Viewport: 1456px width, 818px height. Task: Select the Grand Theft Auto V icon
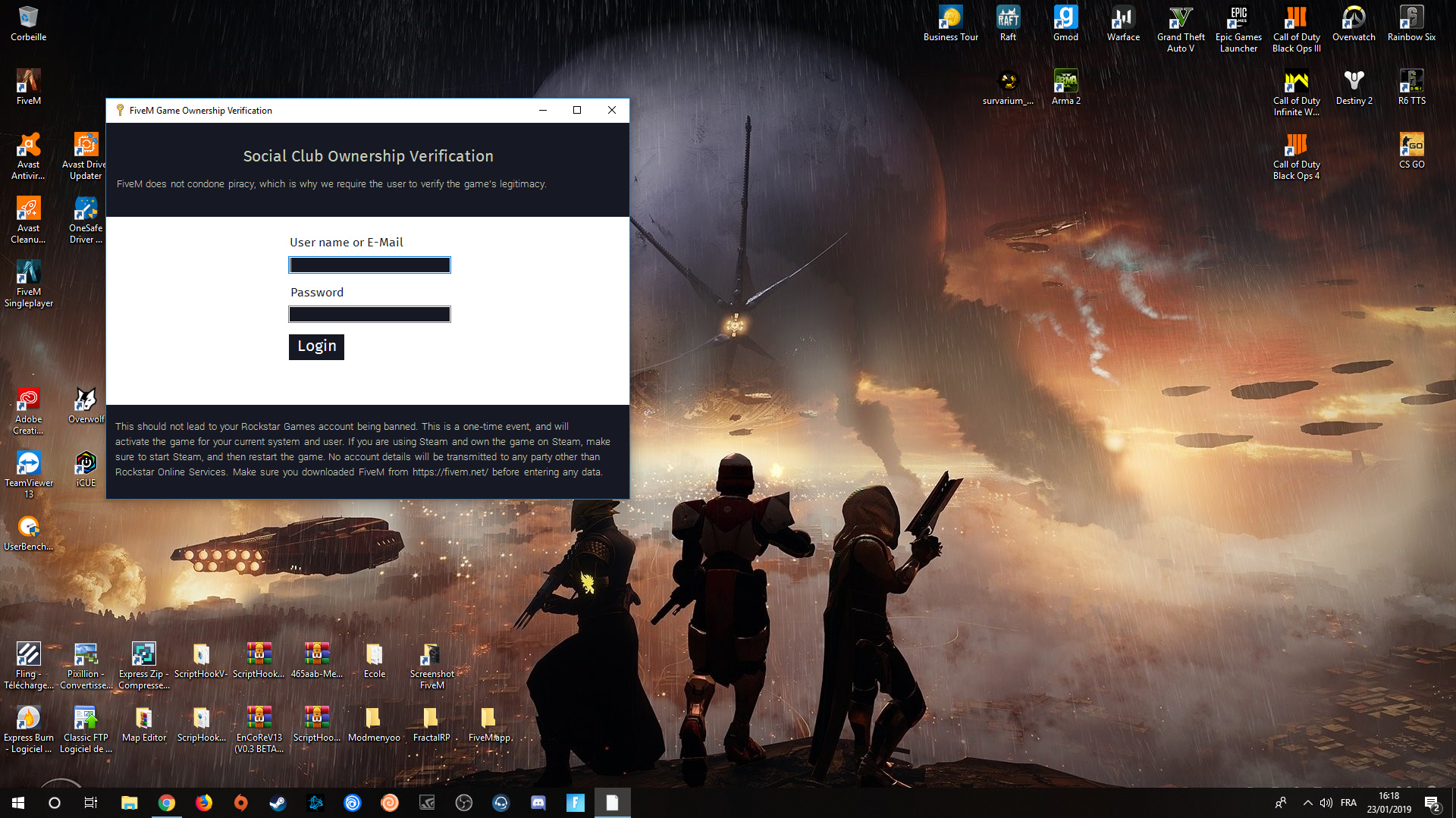point(1180,29)
